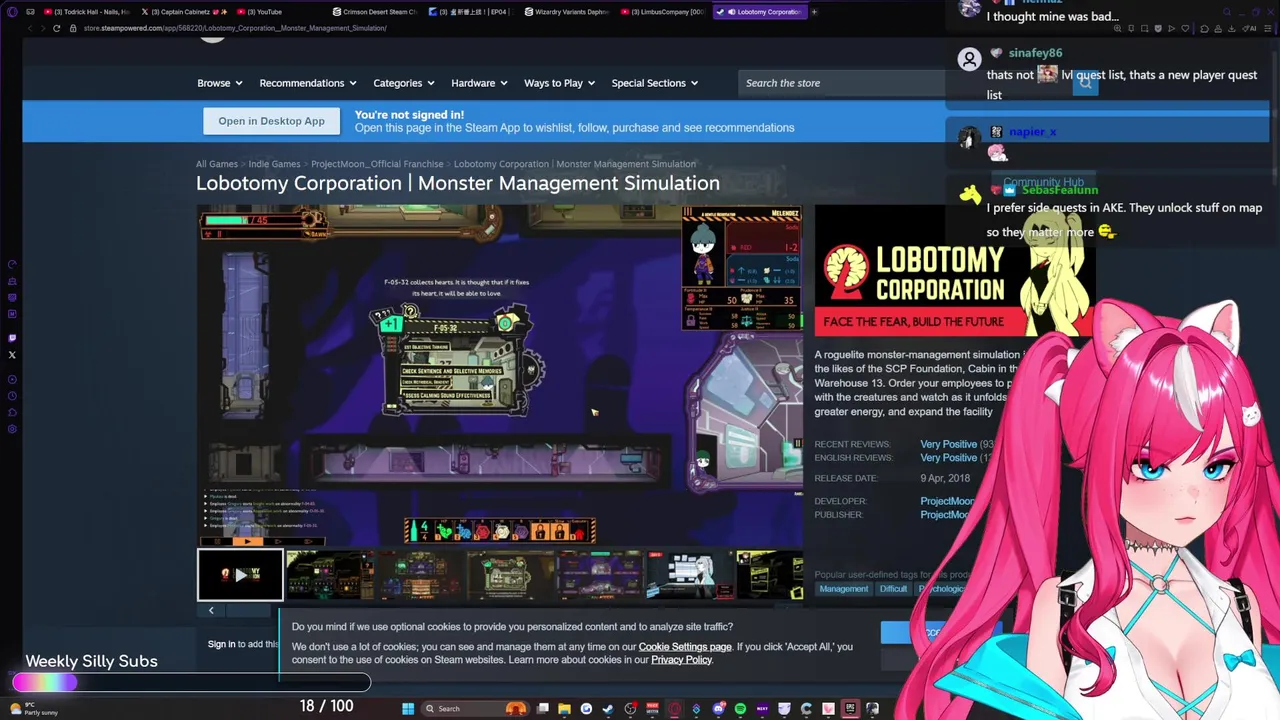Open the Indie Games breadcrumb link
This screenshot has height=720, width=1280.
pyautogui.click(x=274, y=164)
